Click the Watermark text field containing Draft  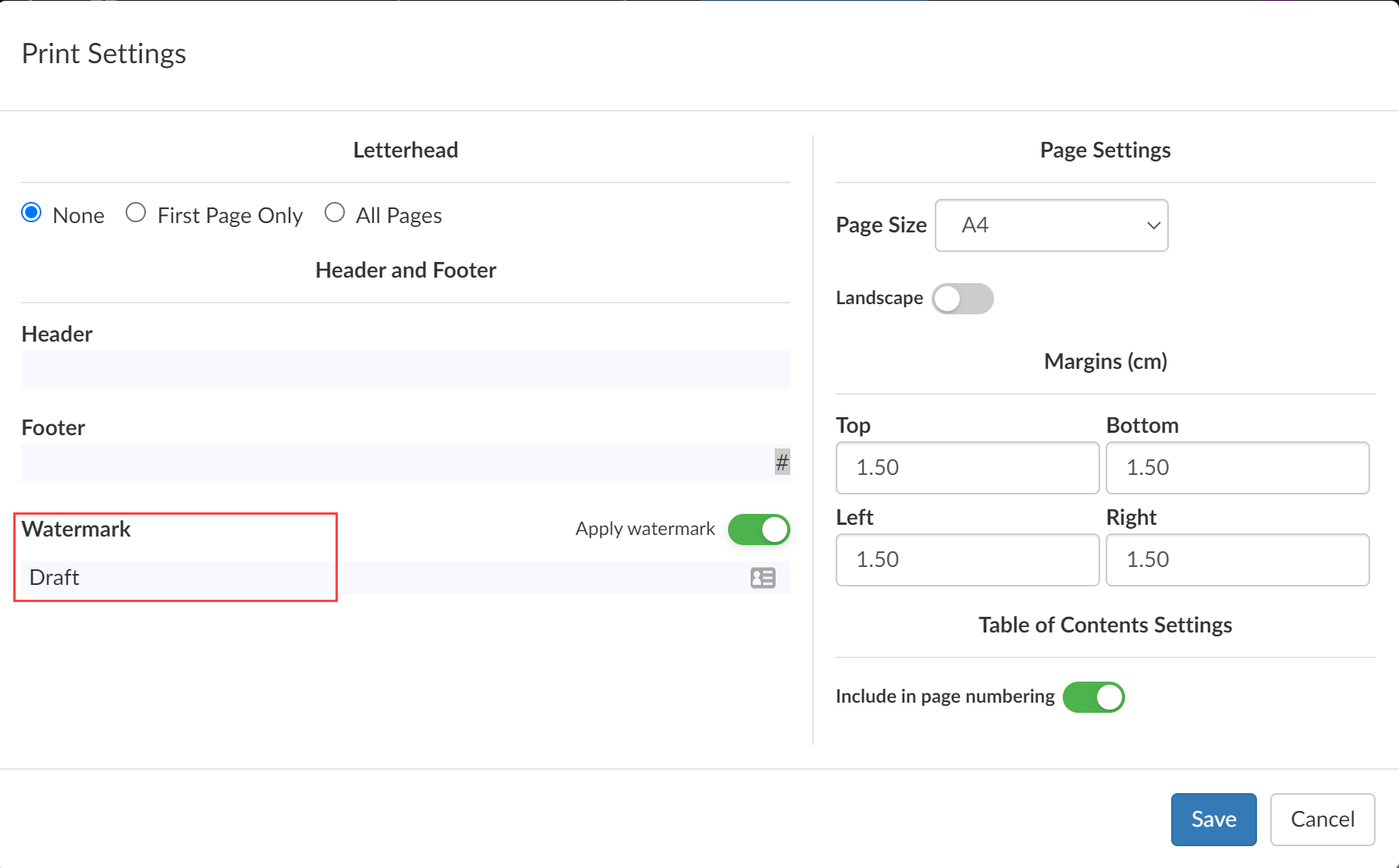[x=382, y=578]
